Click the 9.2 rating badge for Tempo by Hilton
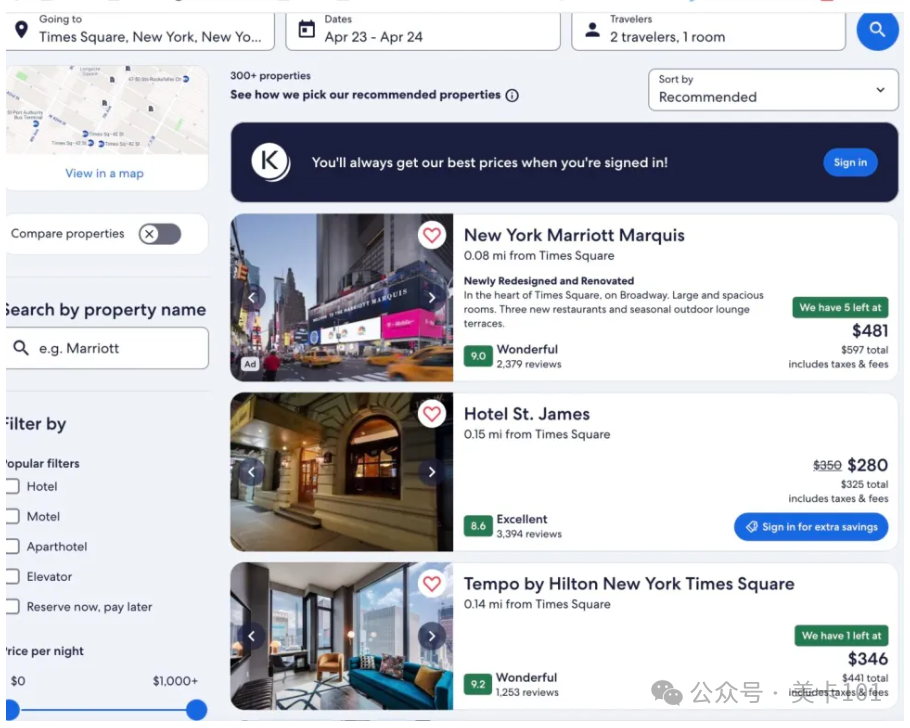The image size is (910, 728). [478, 684]
